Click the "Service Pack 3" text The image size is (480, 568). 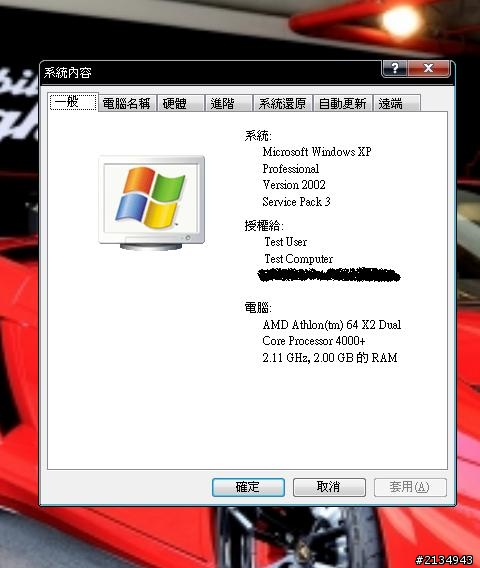(x=296, y=201)
